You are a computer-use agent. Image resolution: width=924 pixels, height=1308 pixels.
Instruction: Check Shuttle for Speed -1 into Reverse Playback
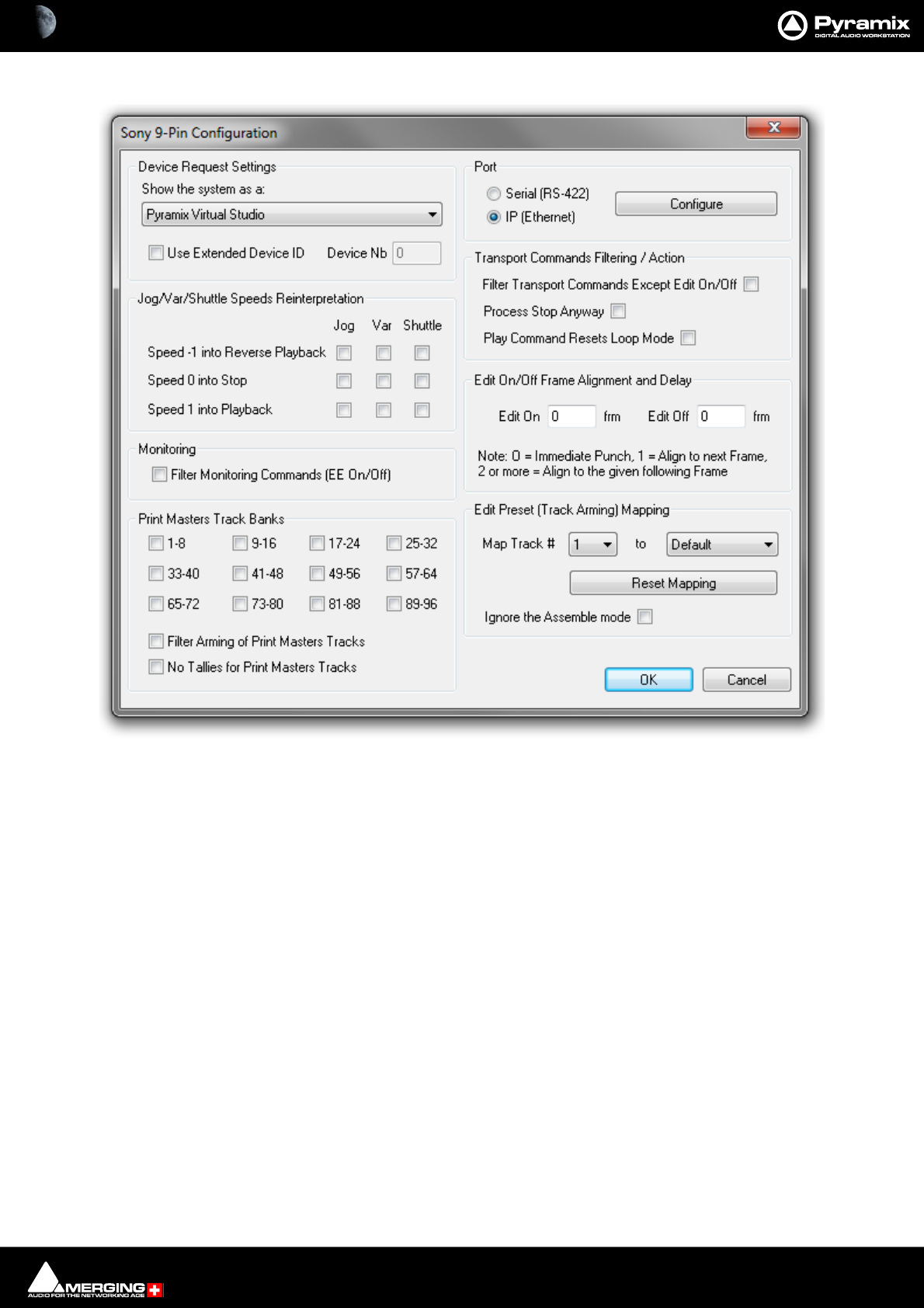422,353
